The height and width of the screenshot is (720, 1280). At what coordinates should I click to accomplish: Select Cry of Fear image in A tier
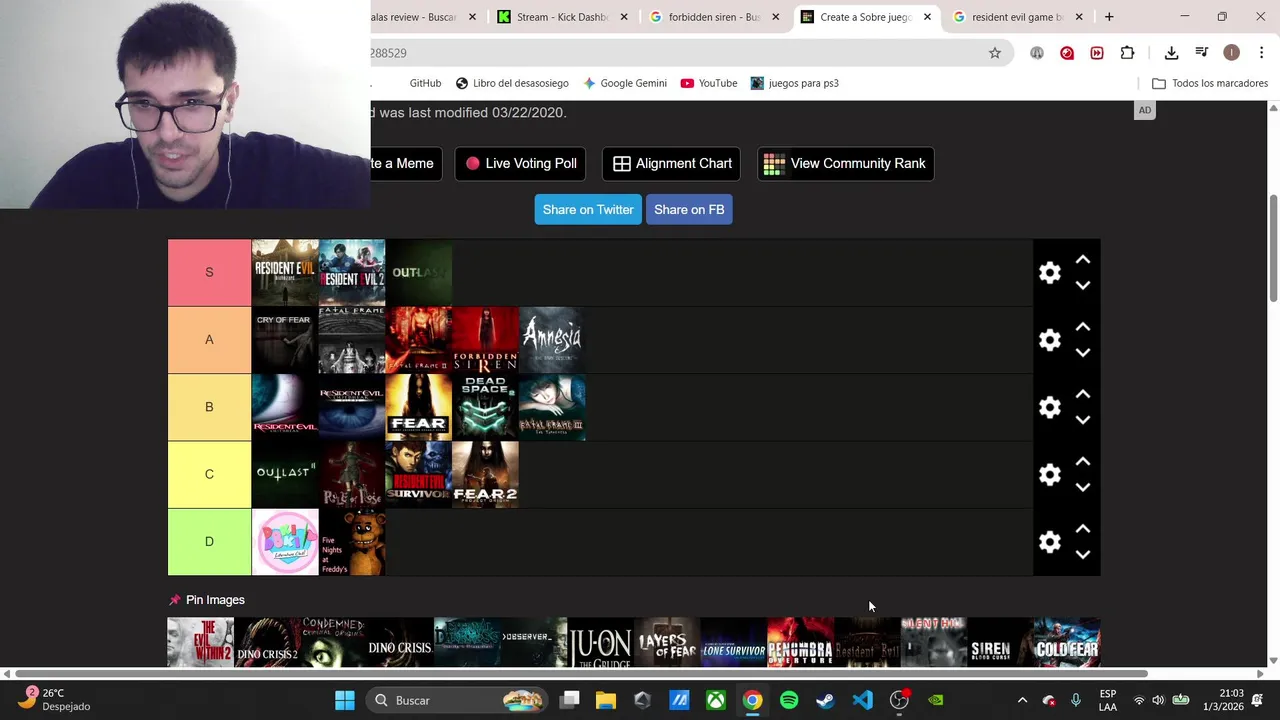coord(285,340)
